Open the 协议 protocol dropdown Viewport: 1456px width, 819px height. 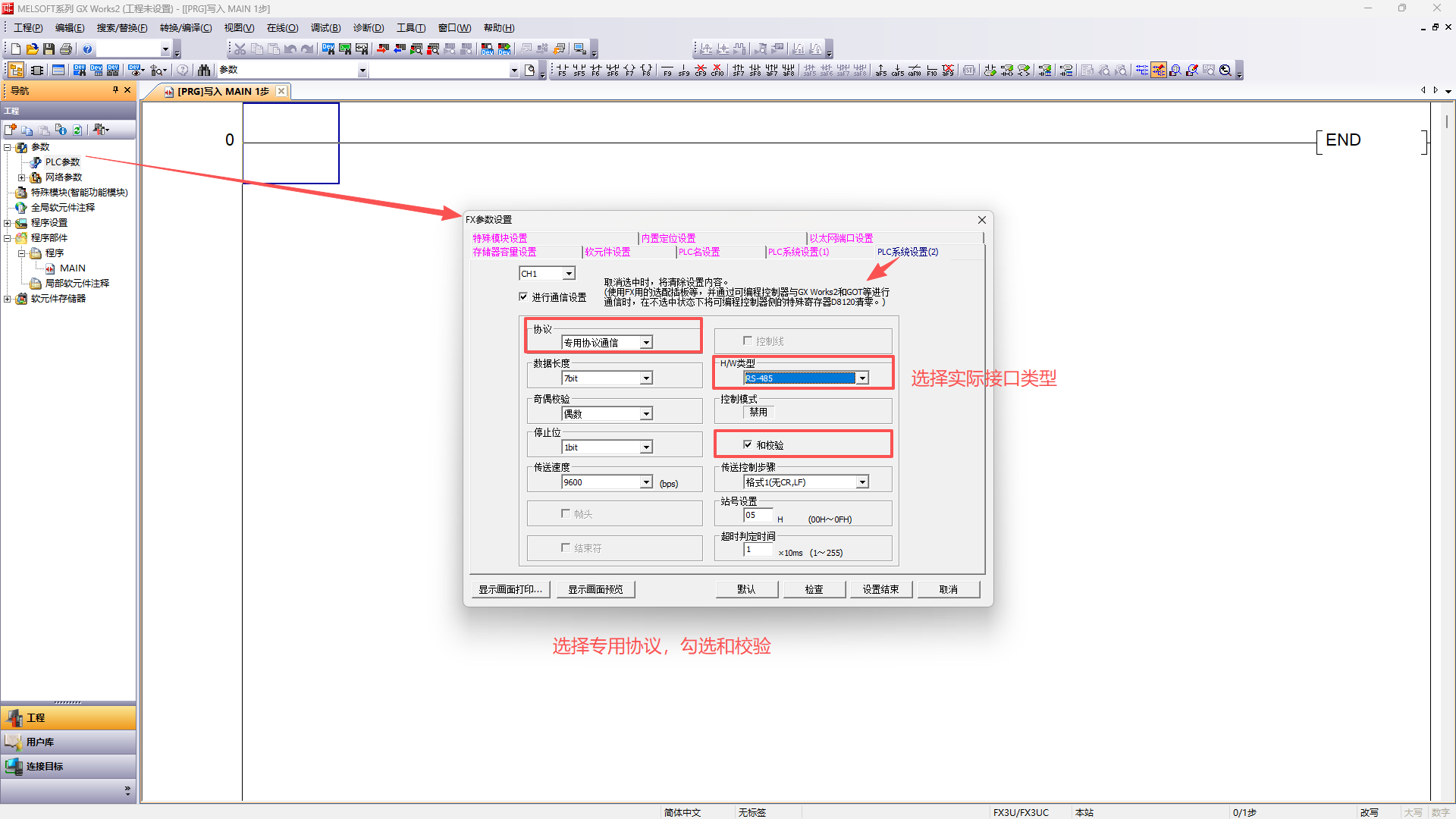click(x=646, y=343)
